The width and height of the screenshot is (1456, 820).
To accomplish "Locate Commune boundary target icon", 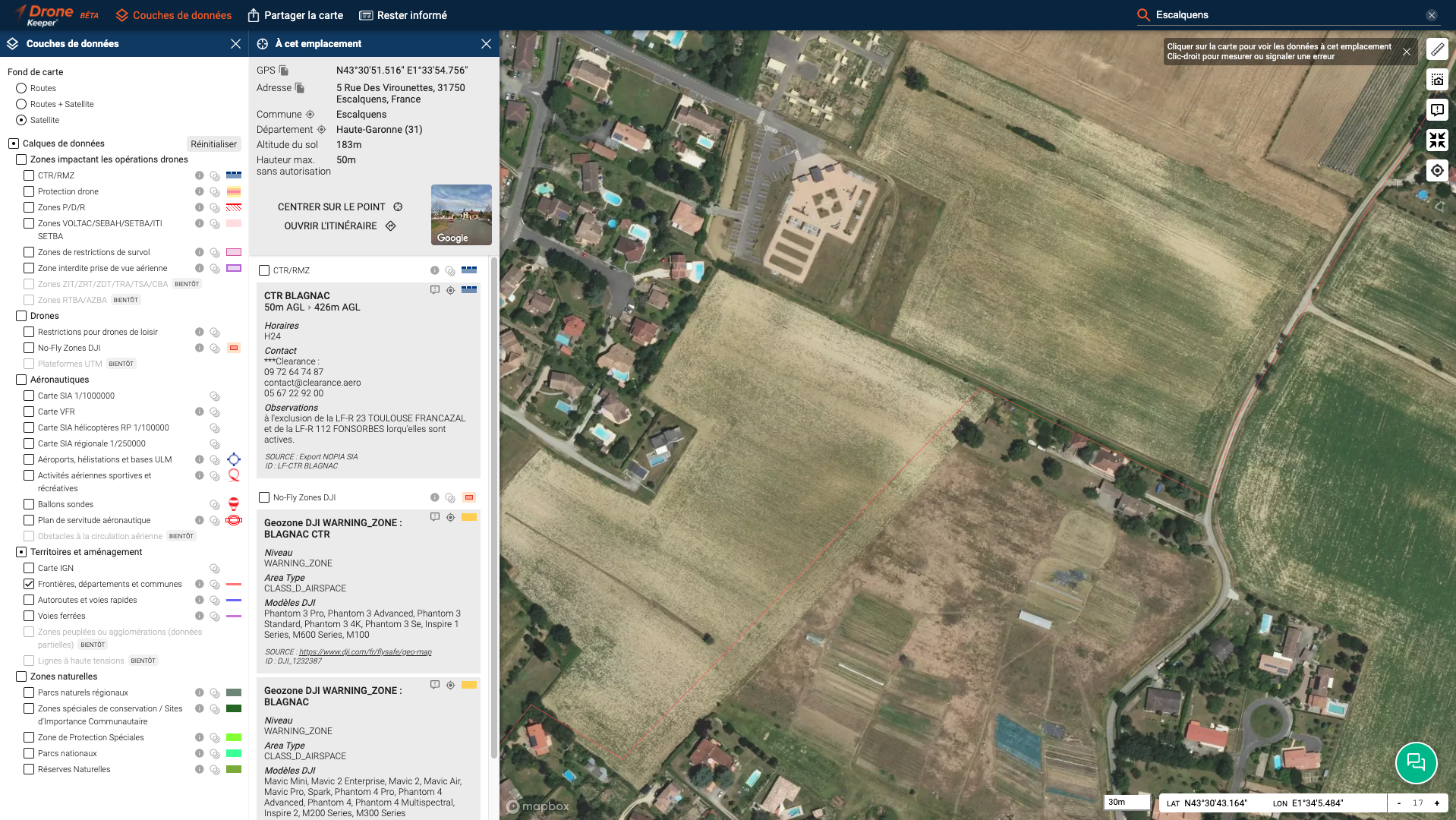I will pos(310,115).
